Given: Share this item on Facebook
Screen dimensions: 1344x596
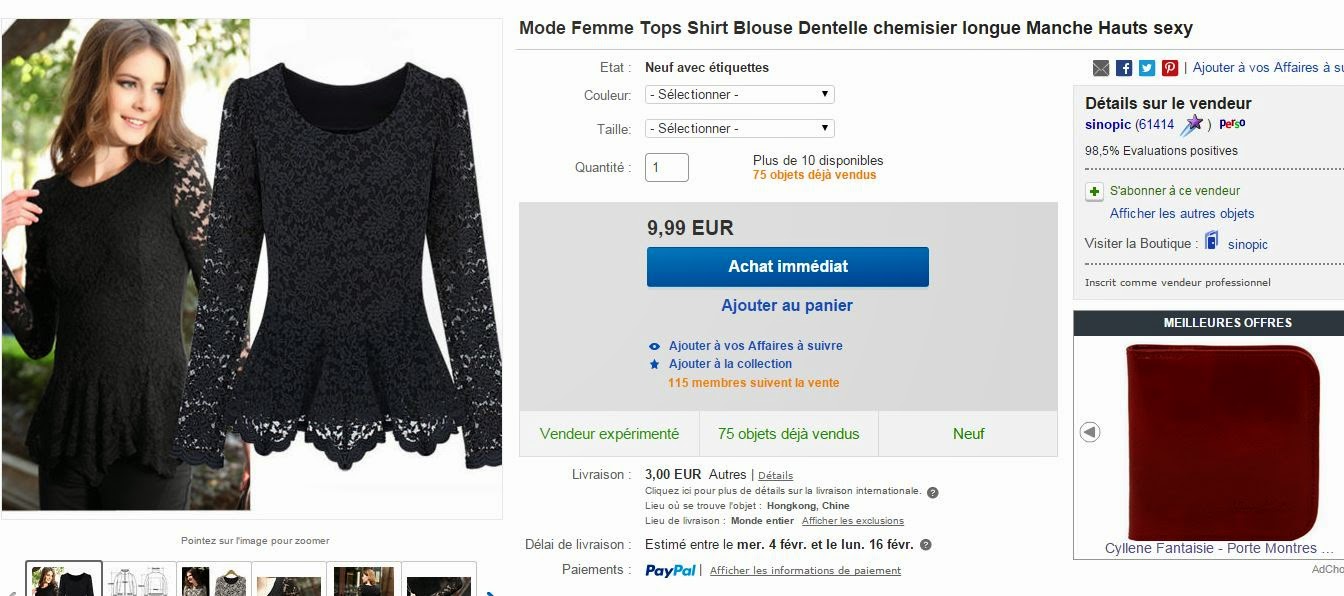Looking at the screenshot, I should 1124,68.
